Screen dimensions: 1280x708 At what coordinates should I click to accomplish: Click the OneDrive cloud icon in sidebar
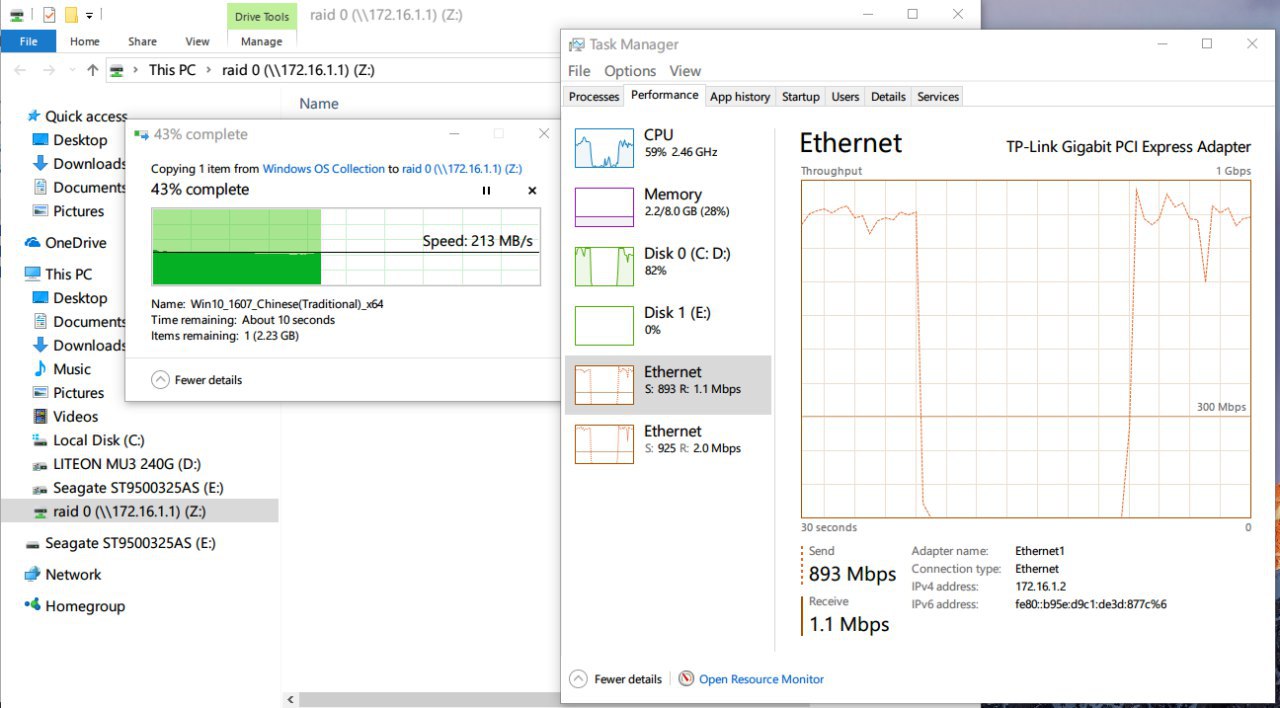point(33,243)
